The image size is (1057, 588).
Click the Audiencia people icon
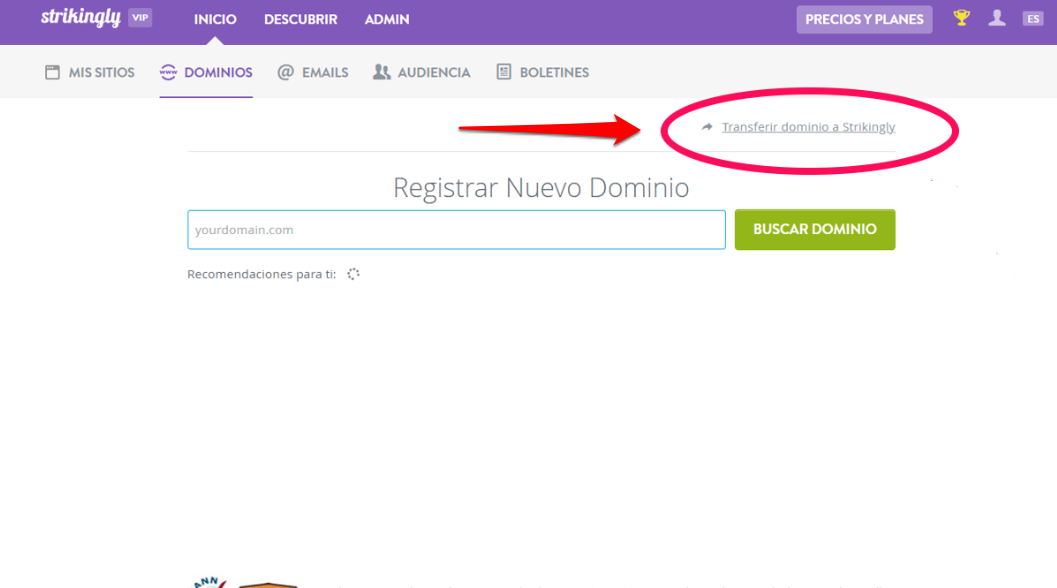(382, 72)
